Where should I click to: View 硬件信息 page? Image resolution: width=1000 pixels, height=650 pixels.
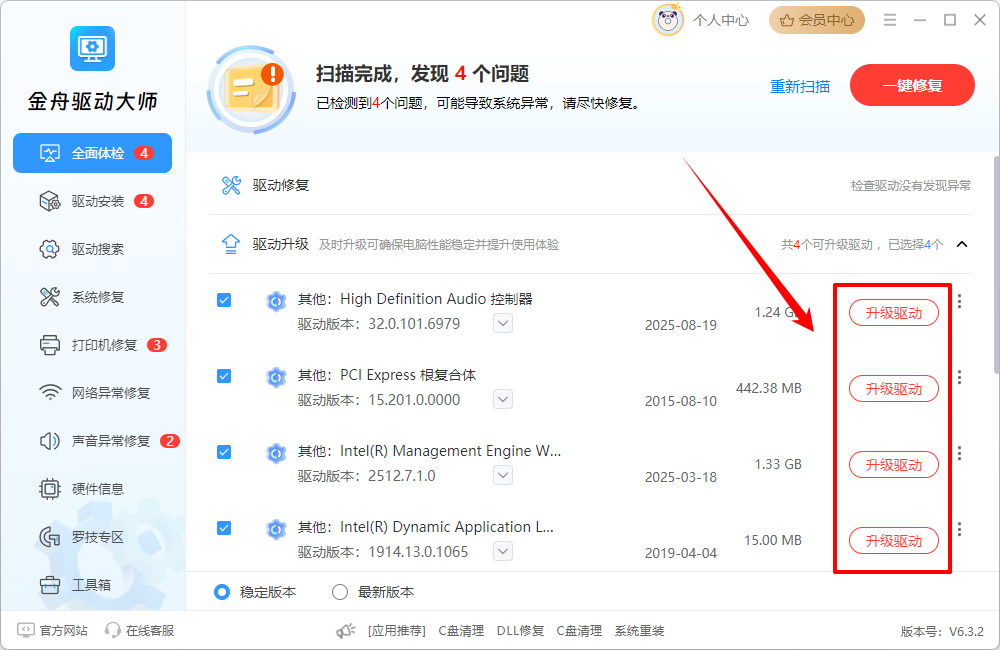(92, 489)
